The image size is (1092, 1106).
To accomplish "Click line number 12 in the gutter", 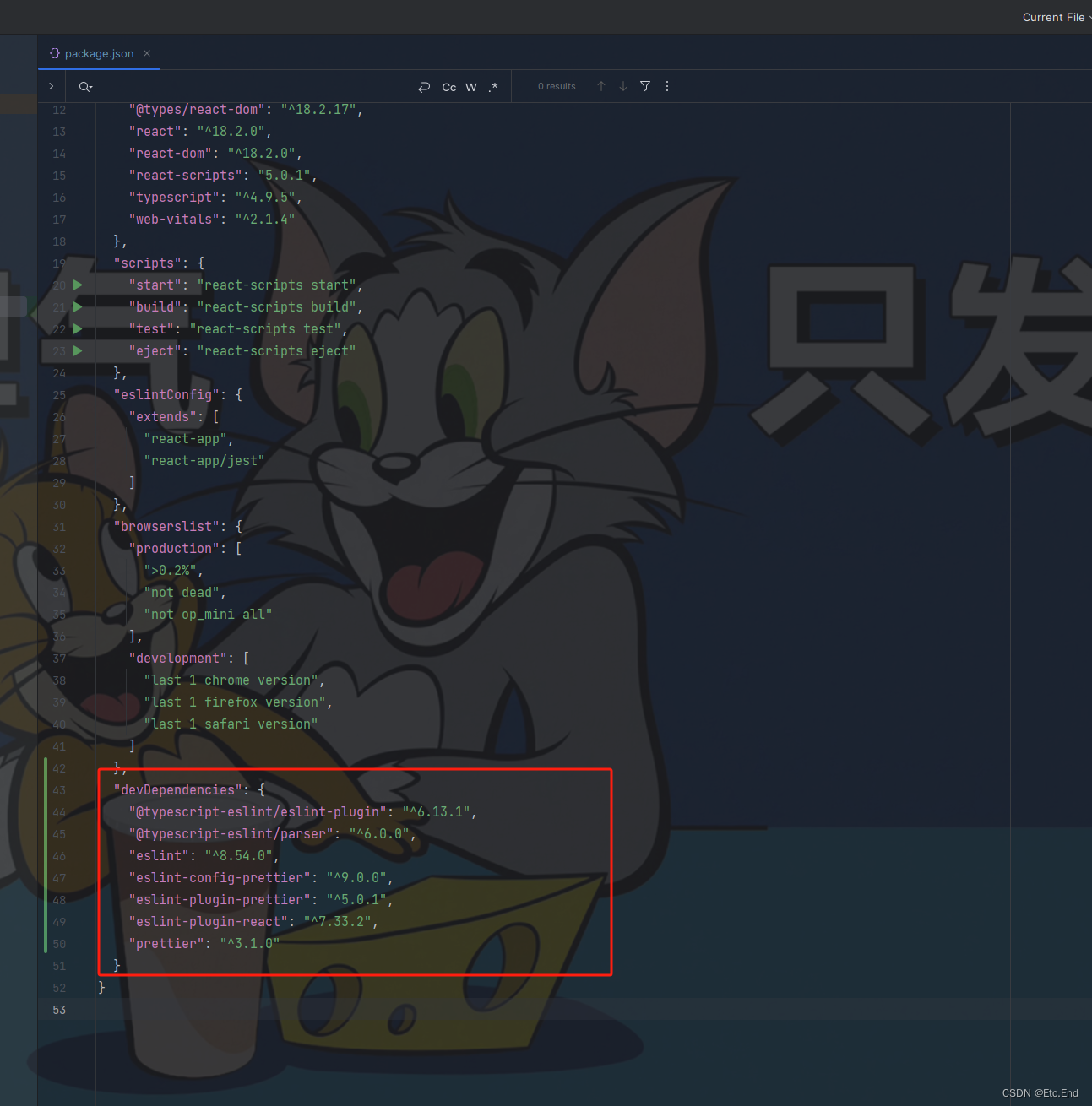I will [59, 110].
